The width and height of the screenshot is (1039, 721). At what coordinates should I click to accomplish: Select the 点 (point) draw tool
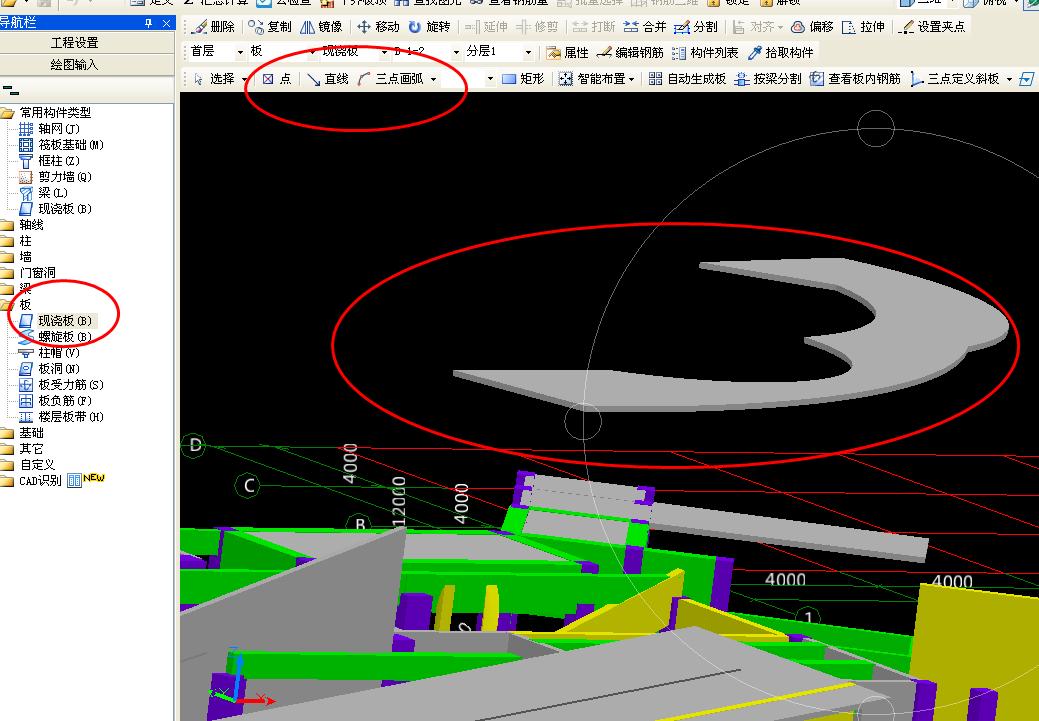tap(277, 79)
